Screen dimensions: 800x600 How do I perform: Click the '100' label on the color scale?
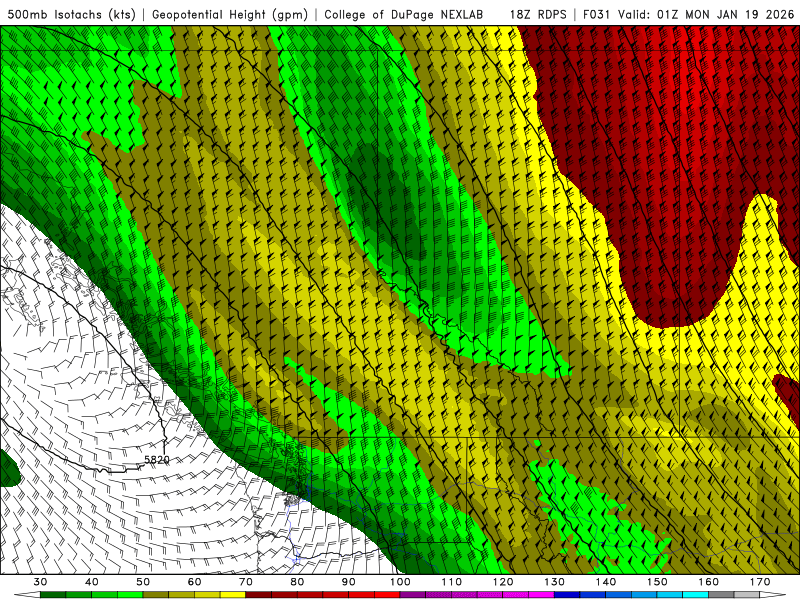click(400, 582)
